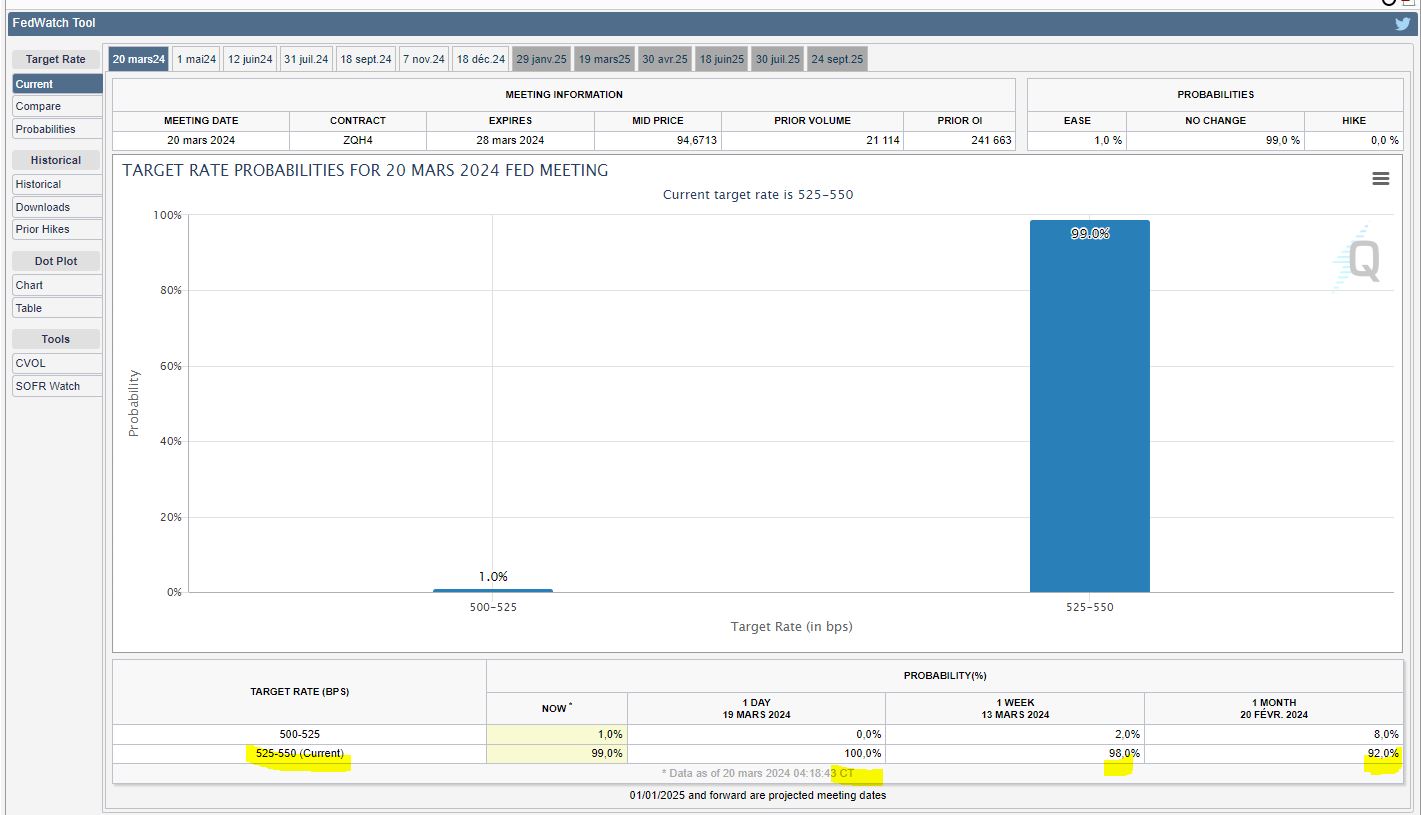Click the Twitter bird icon
The width and height of the screenshot is (1421, 815).
(x=1402, y=24)
